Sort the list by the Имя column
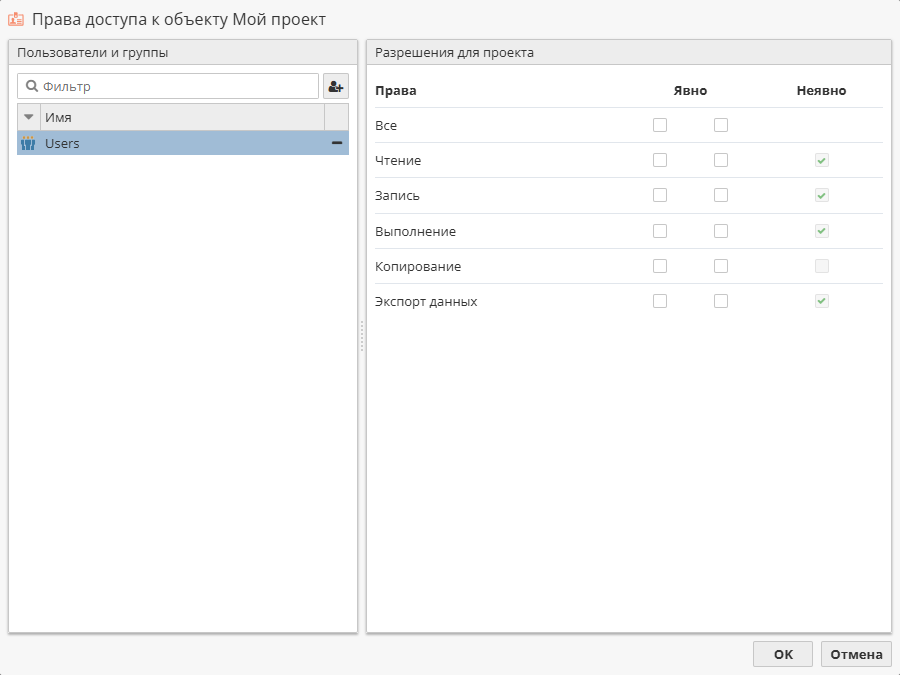Screen dimensions: 900x675 point(182,117)
